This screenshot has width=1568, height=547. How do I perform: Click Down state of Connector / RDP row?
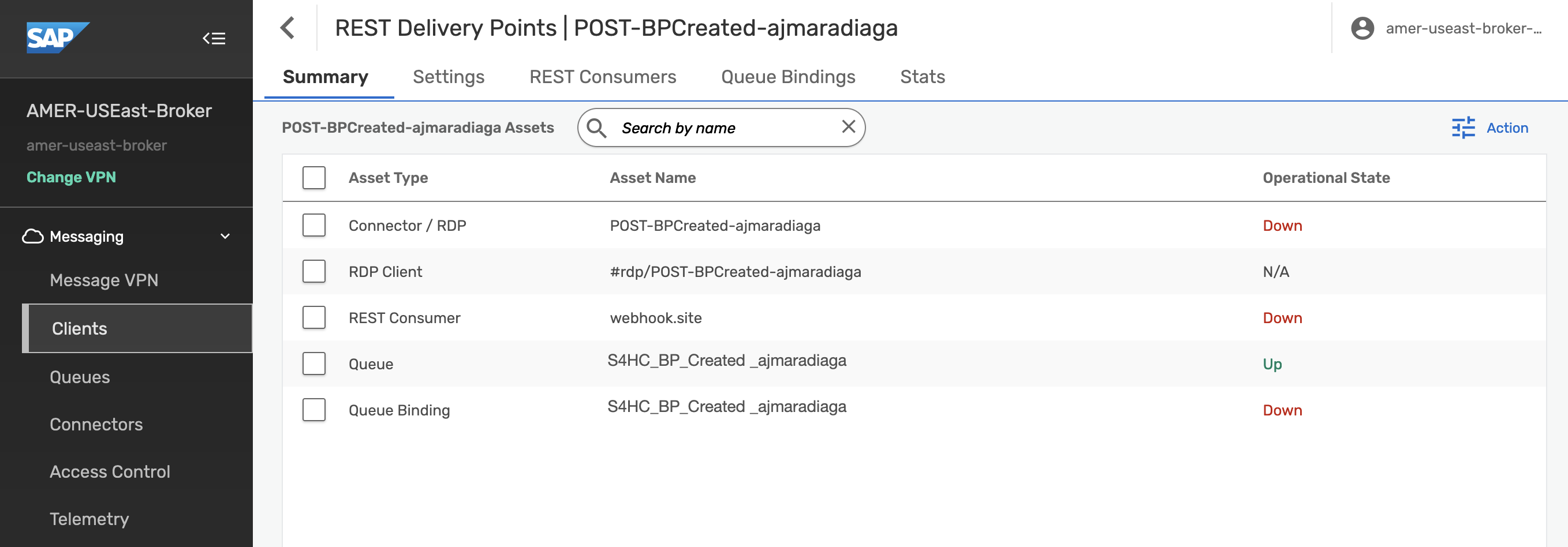point(1283,226)
